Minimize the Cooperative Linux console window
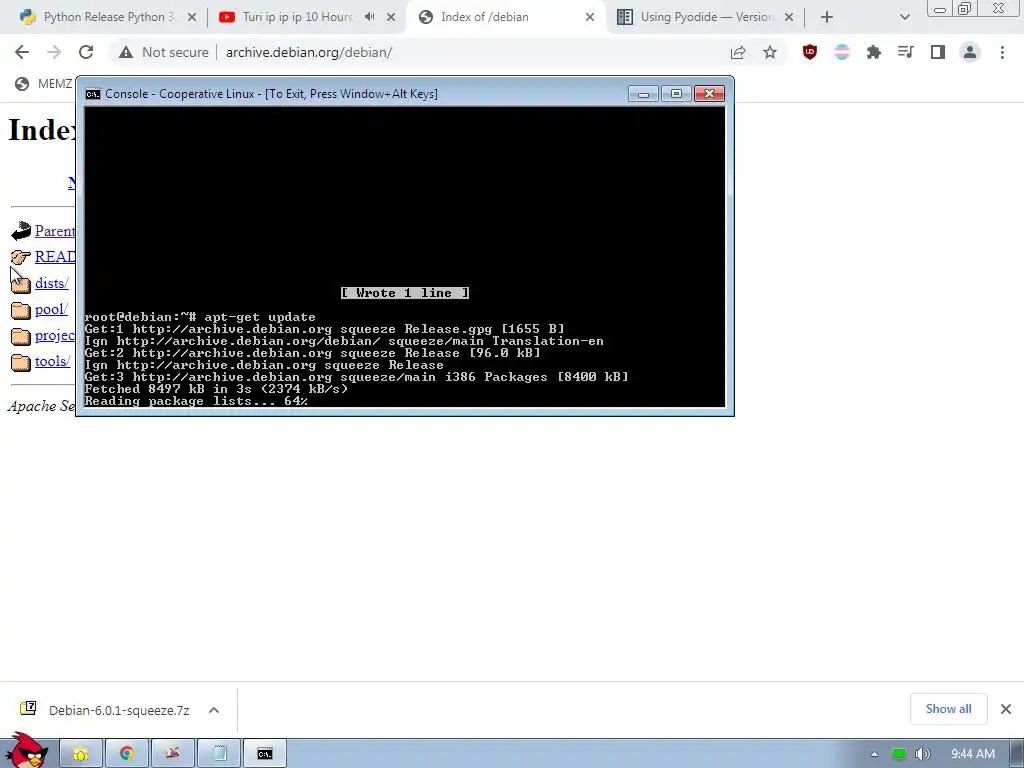This screenshot has height=768, width=1024. pyautogui.click(x=643, y=94)
